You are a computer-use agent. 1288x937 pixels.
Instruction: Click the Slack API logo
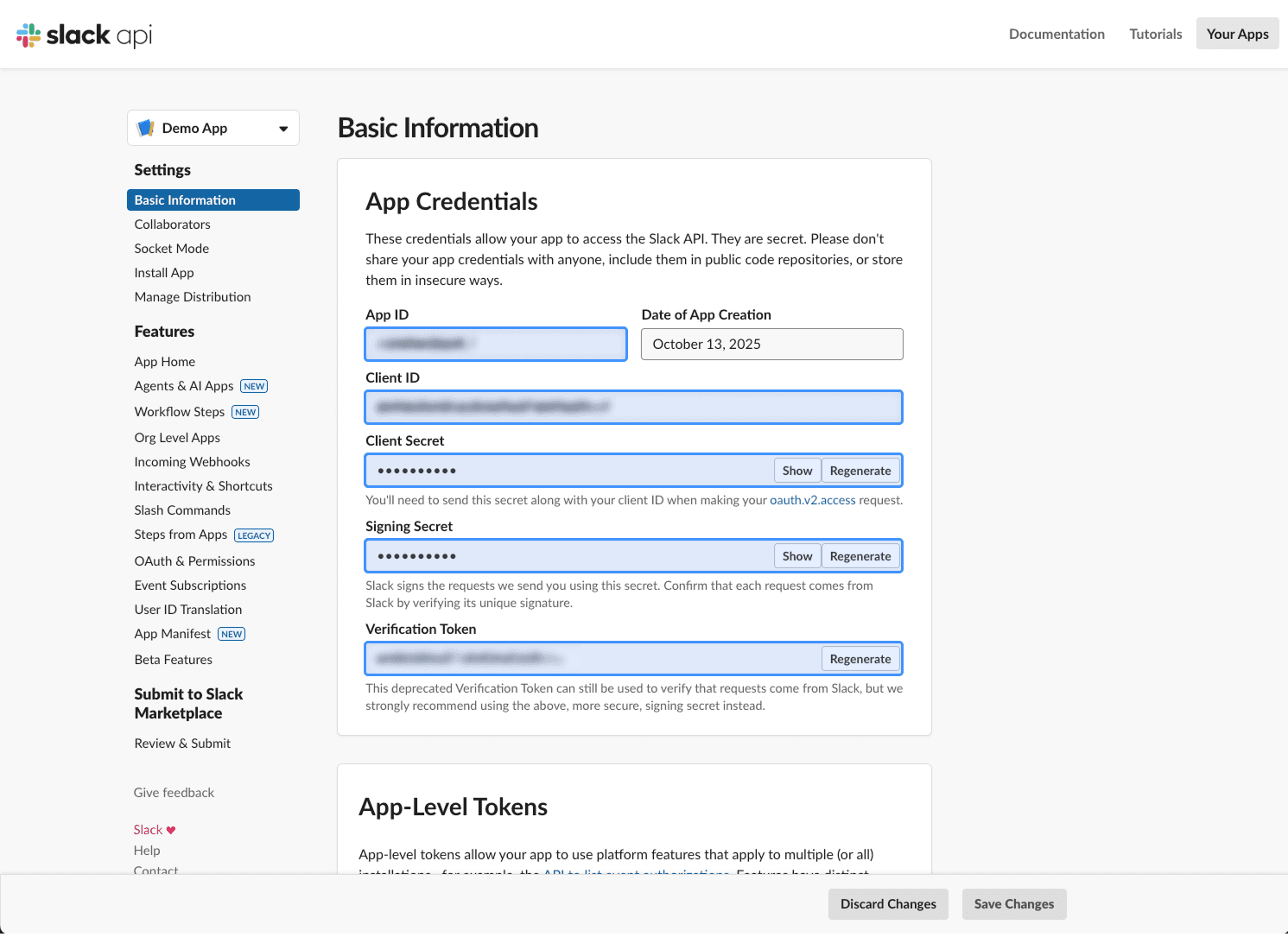point(84,35)
